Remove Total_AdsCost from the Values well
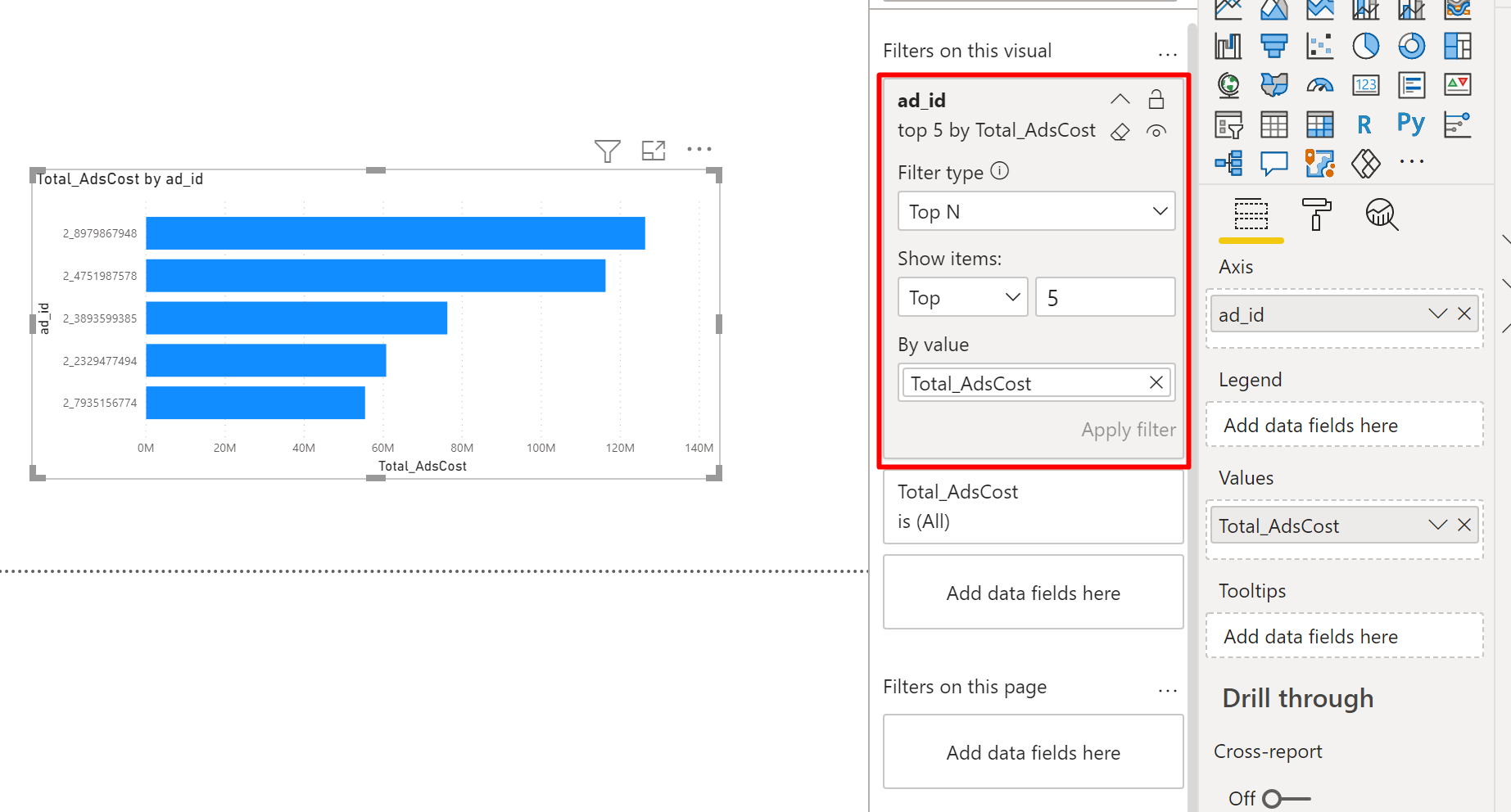 (1464, 526)
